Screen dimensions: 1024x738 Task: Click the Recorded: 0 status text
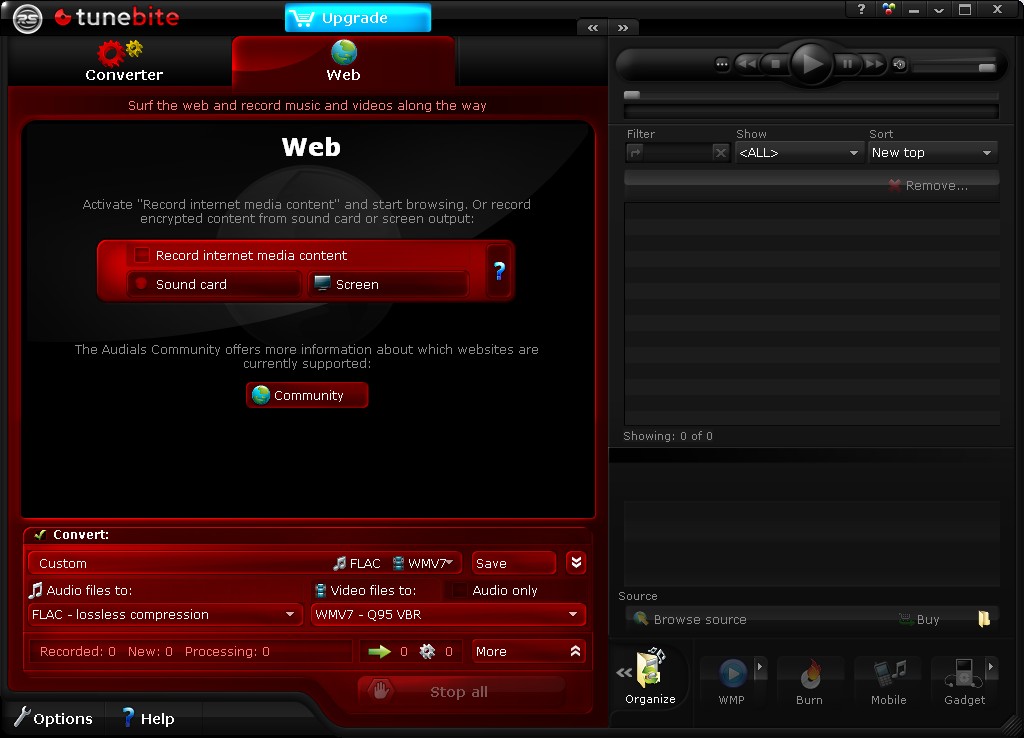click(78, 651)
